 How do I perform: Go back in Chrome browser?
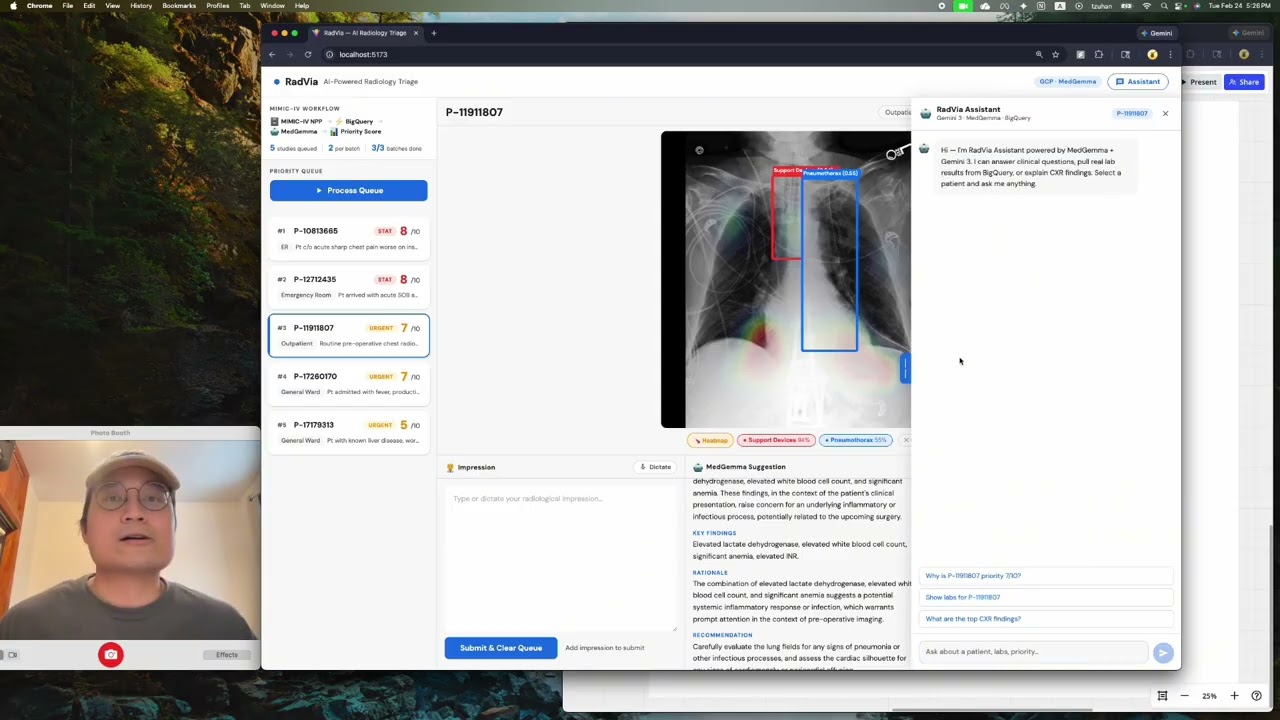272,54
